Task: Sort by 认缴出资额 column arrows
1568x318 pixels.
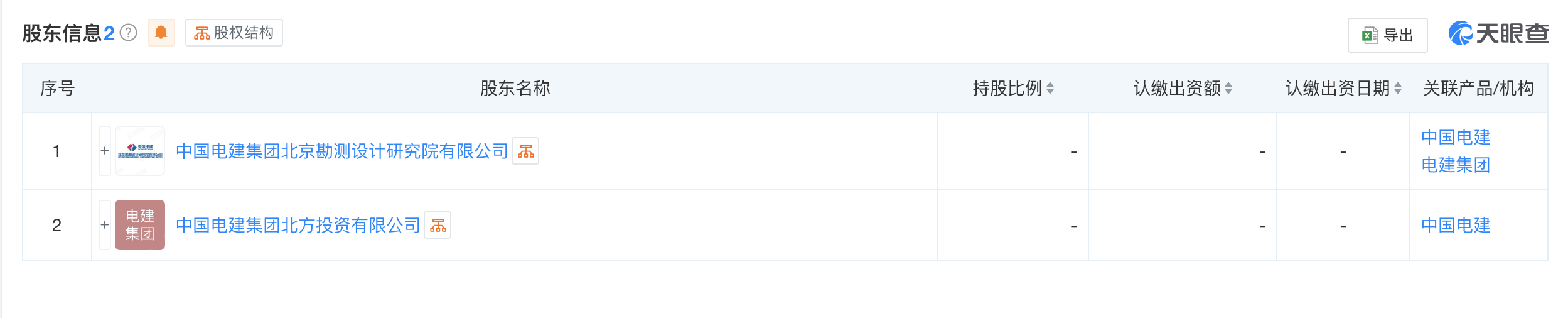Action: pyautogui.click(x=1228, y=89)
